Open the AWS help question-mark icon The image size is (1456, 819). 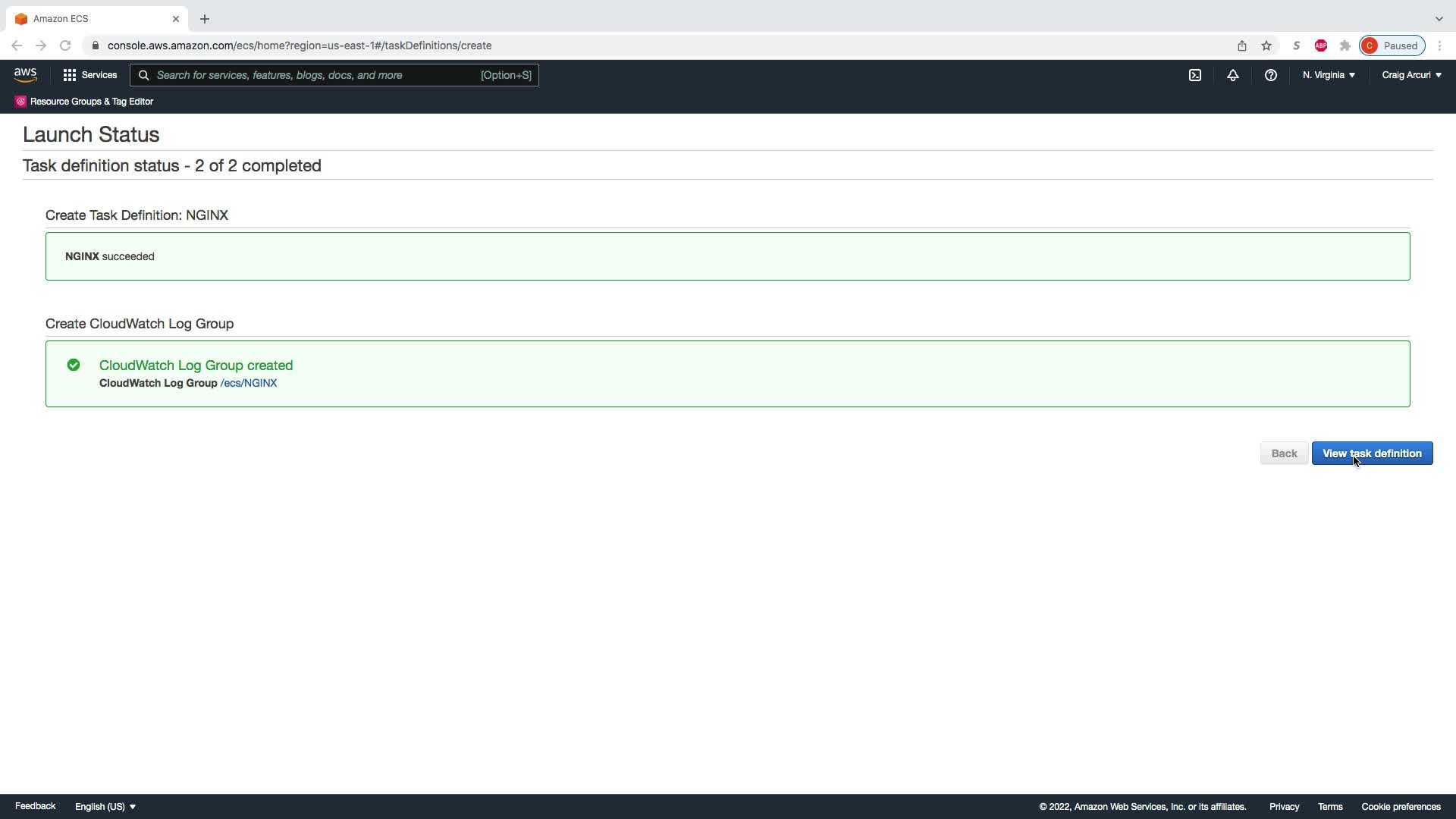pos(1270,75)
